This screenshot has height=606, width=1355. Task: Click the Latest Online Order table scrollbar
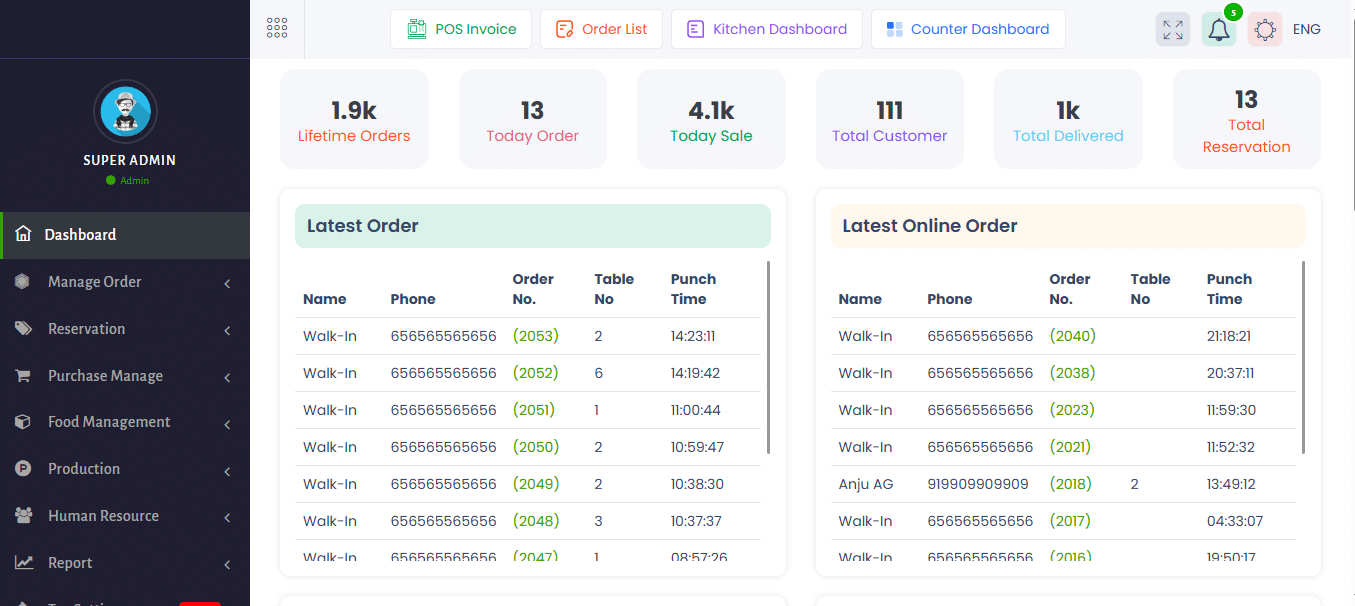[1304, 357]
